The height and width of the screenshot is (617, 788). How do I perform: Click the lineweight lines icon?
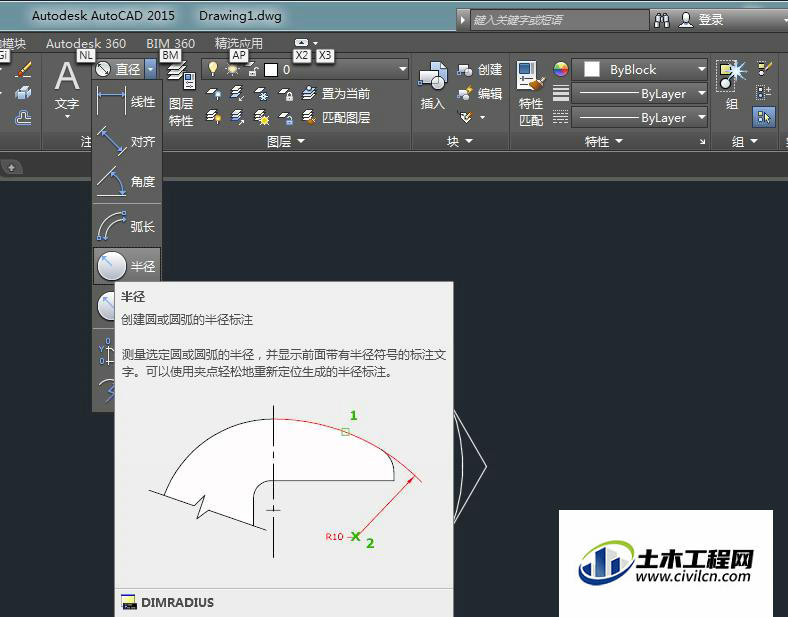coord(561,93)
